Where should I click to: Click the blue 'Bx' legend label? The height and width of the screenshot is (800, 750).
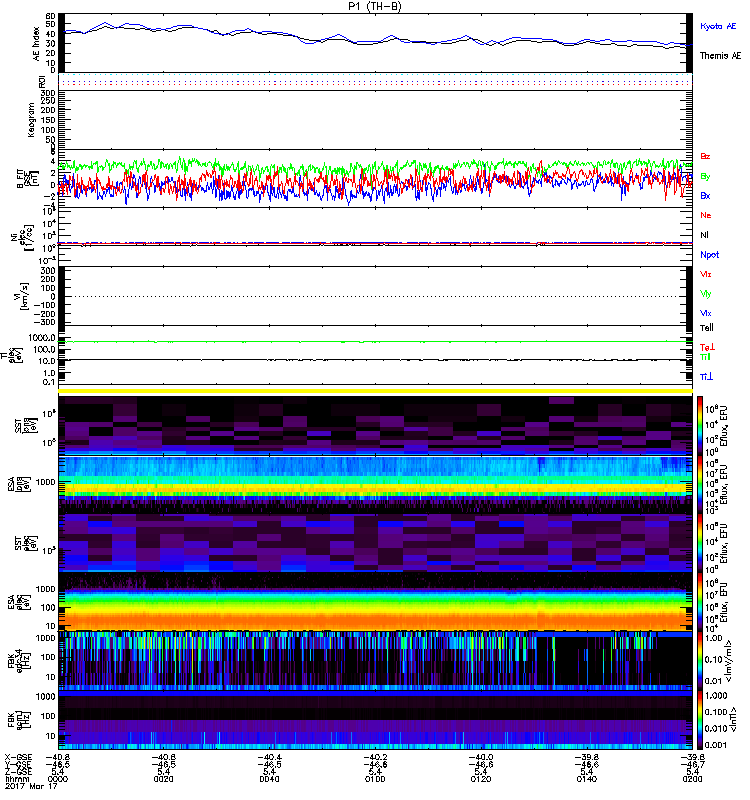[705, 195]
